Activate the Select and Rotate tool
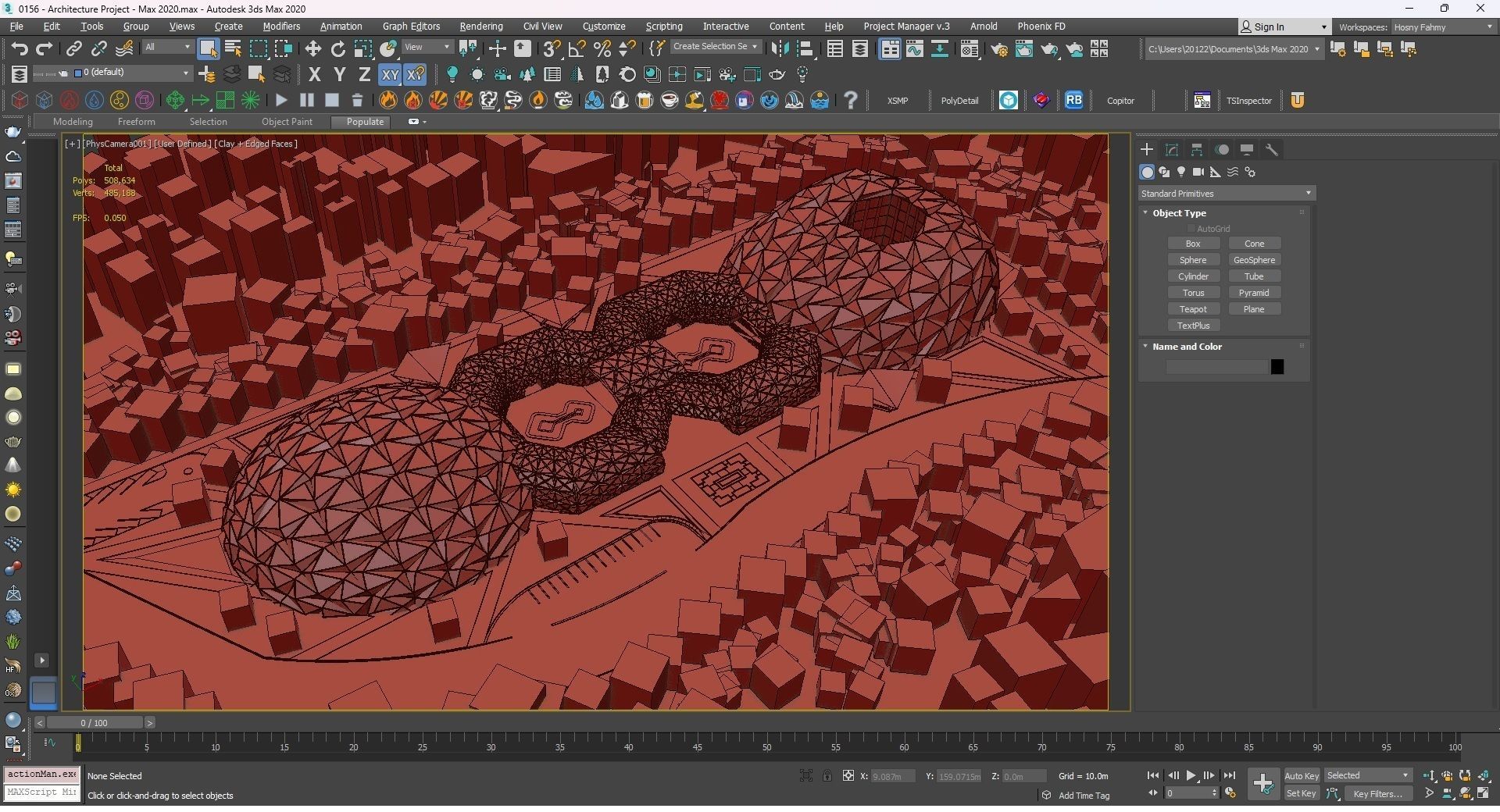This screenshot has height=812, width=1500. [x=338, y=49]
